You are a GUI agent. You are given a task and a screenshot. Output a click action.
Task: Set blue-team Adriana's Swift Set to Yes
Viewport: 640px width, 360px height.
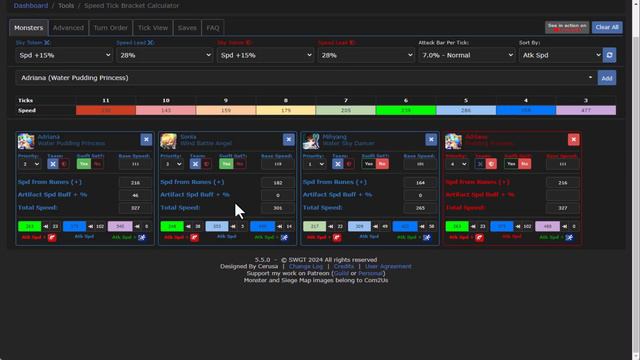point(84,164)
